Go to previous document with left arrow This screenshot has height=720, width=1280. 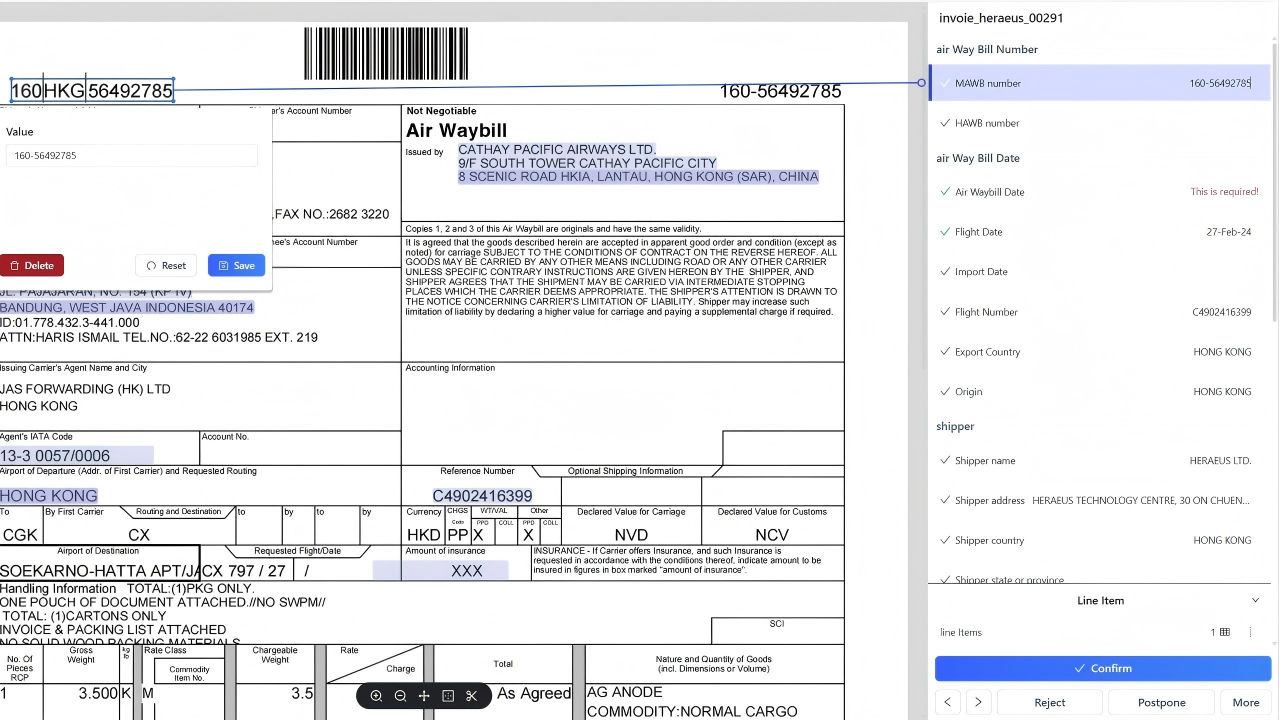(947, 702)
